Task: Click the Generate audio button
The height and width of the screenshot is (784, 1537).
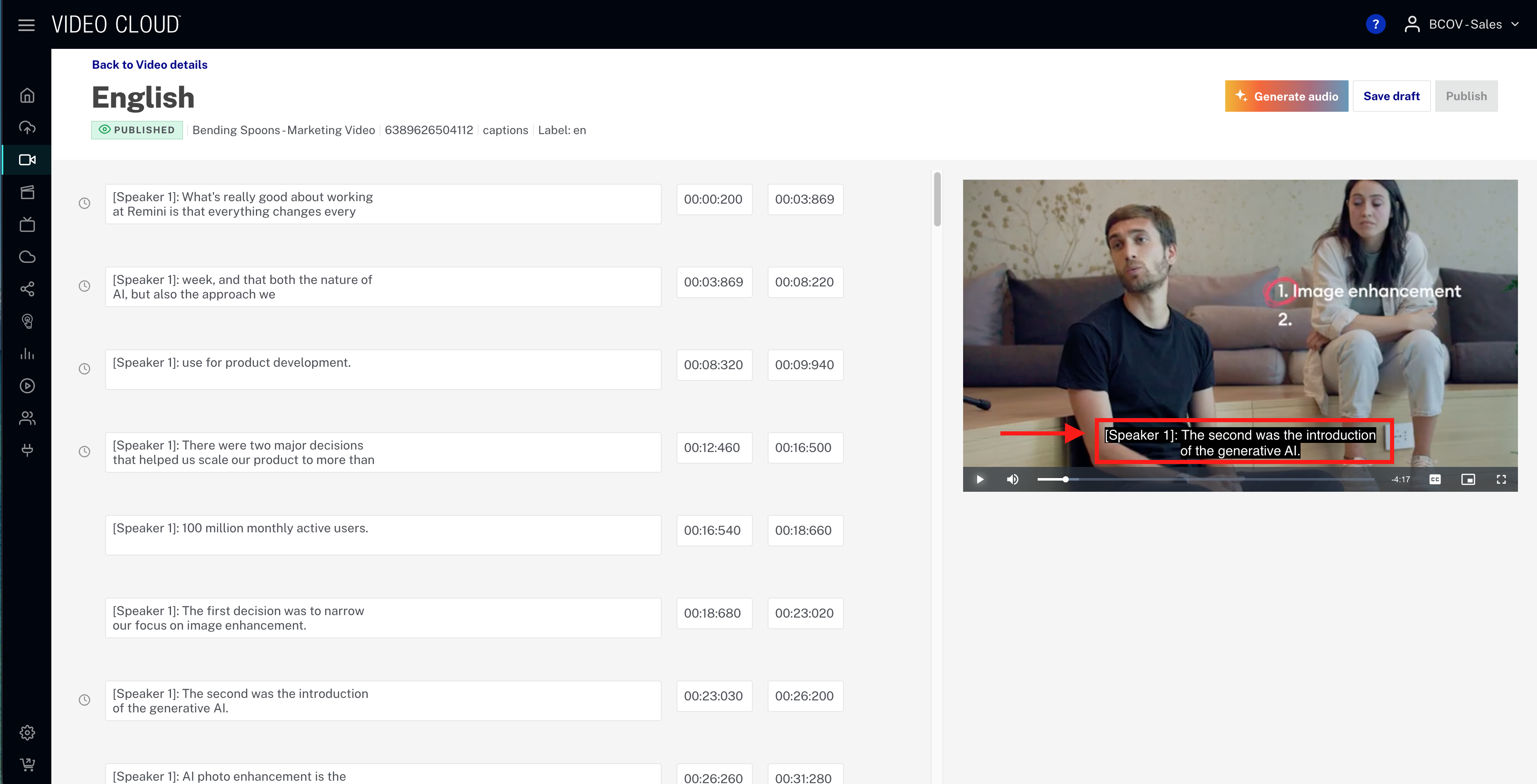Action: 1286,96
